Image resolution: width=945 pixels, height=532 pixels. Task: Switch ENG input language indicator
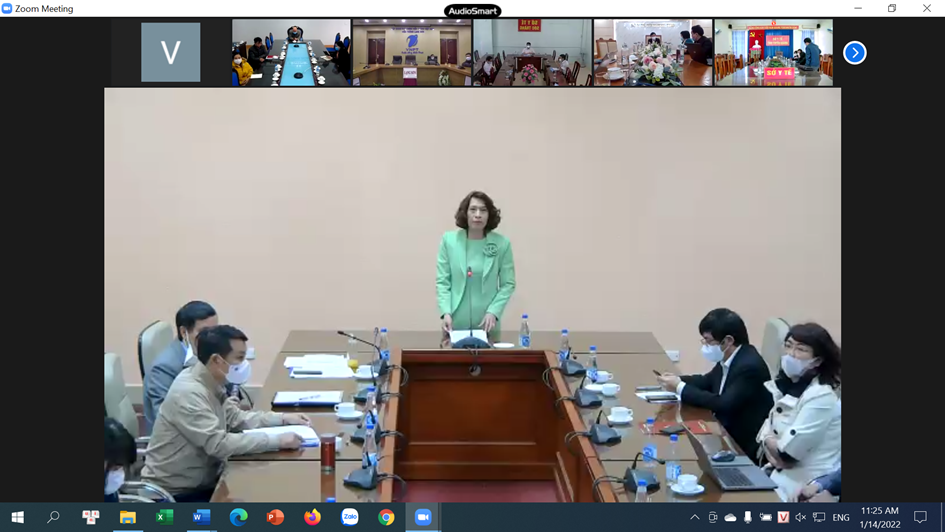(841, 517)
